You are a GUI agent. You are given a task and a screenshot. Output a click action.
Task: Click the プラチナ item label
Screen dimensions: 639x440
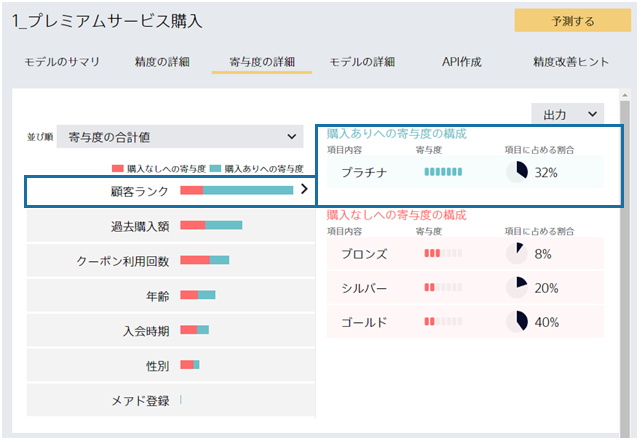coord(364,172)
